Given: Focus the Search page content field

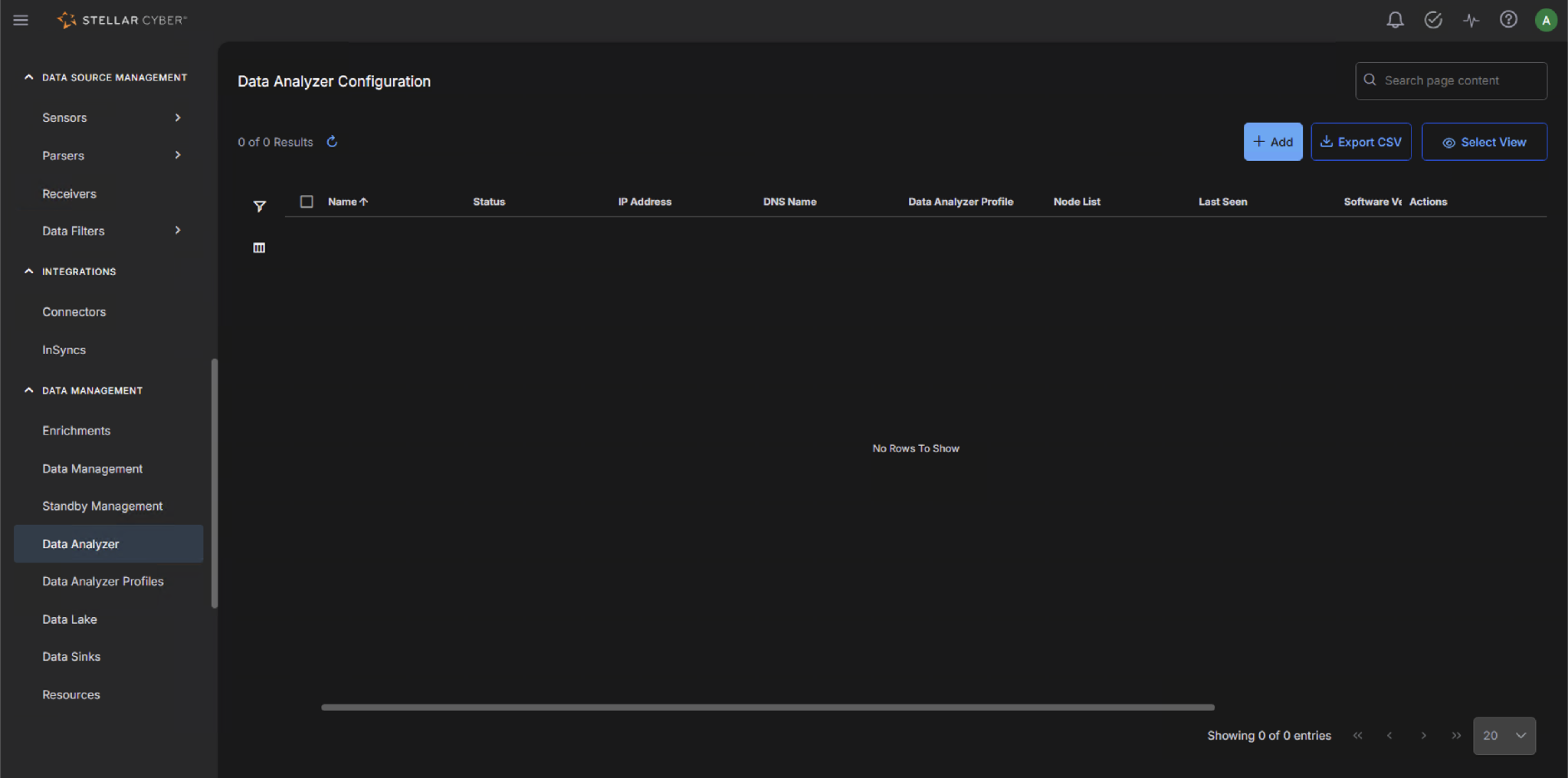Looking at the screenshot, I should click(x=1451, y=80).
